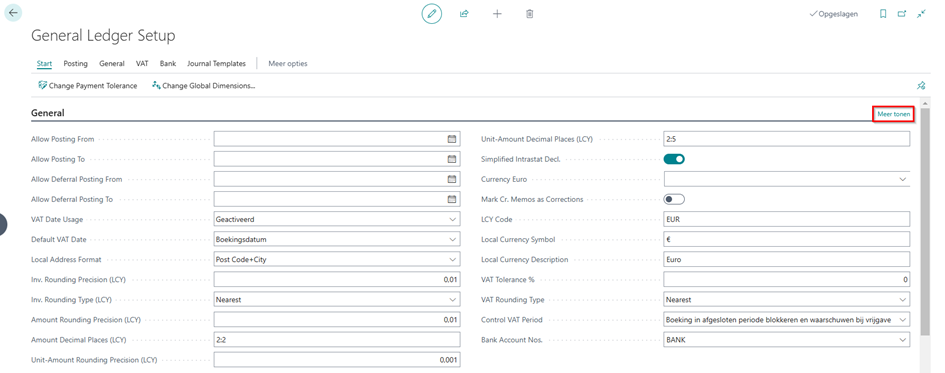Click Change Global Dimensions action
The height and width of the screenshot is (373, 945).
tap(204, 86)
